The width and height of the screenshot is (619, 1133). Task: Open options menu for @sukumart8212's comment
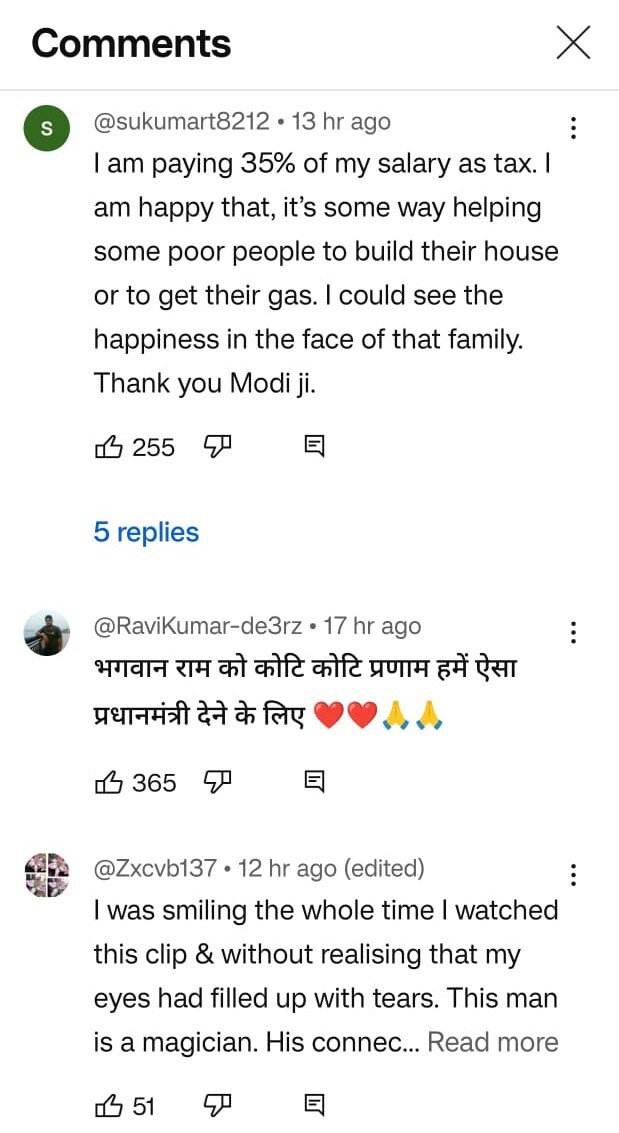573,128
